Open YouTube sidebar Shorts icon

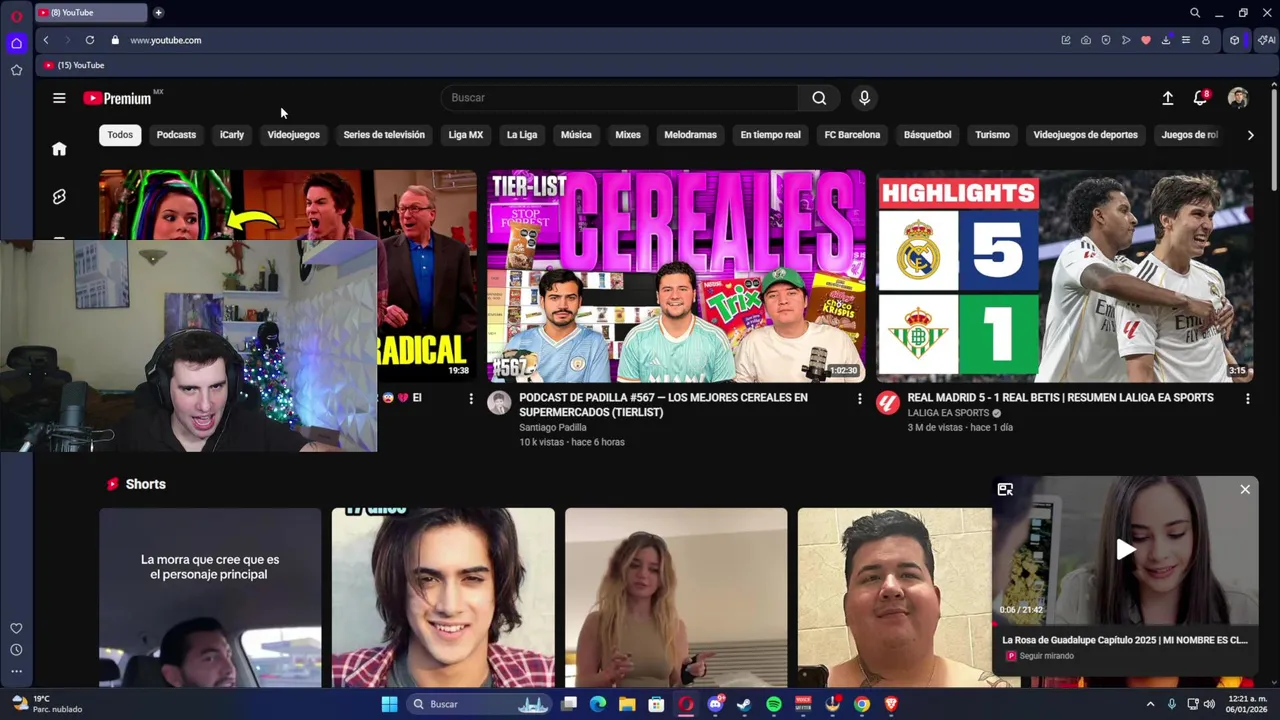59,197
